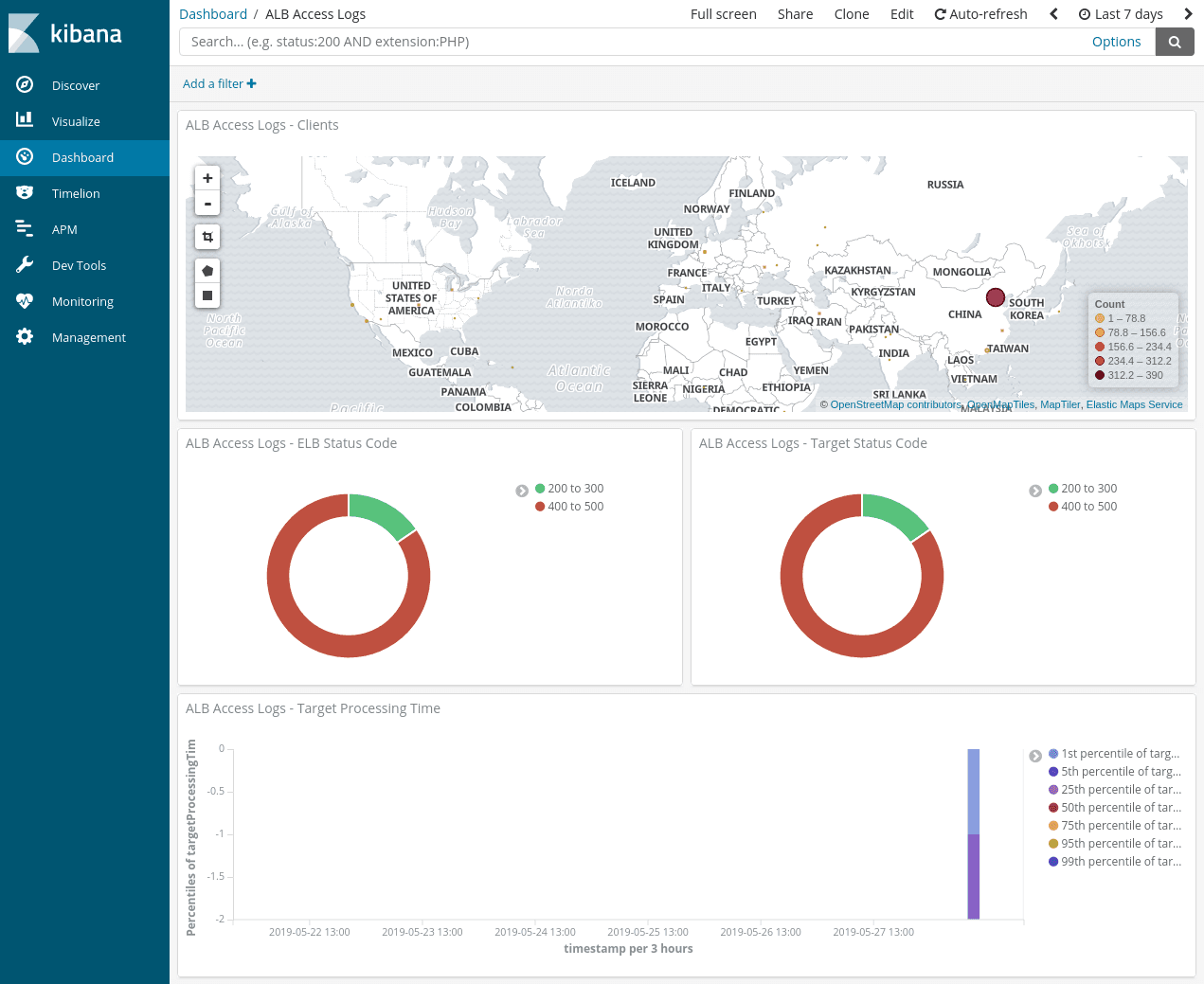Viewport: 1204px width, 984px height.
Task: Open Timelion mask icon
Action: (x=25, y=192)
